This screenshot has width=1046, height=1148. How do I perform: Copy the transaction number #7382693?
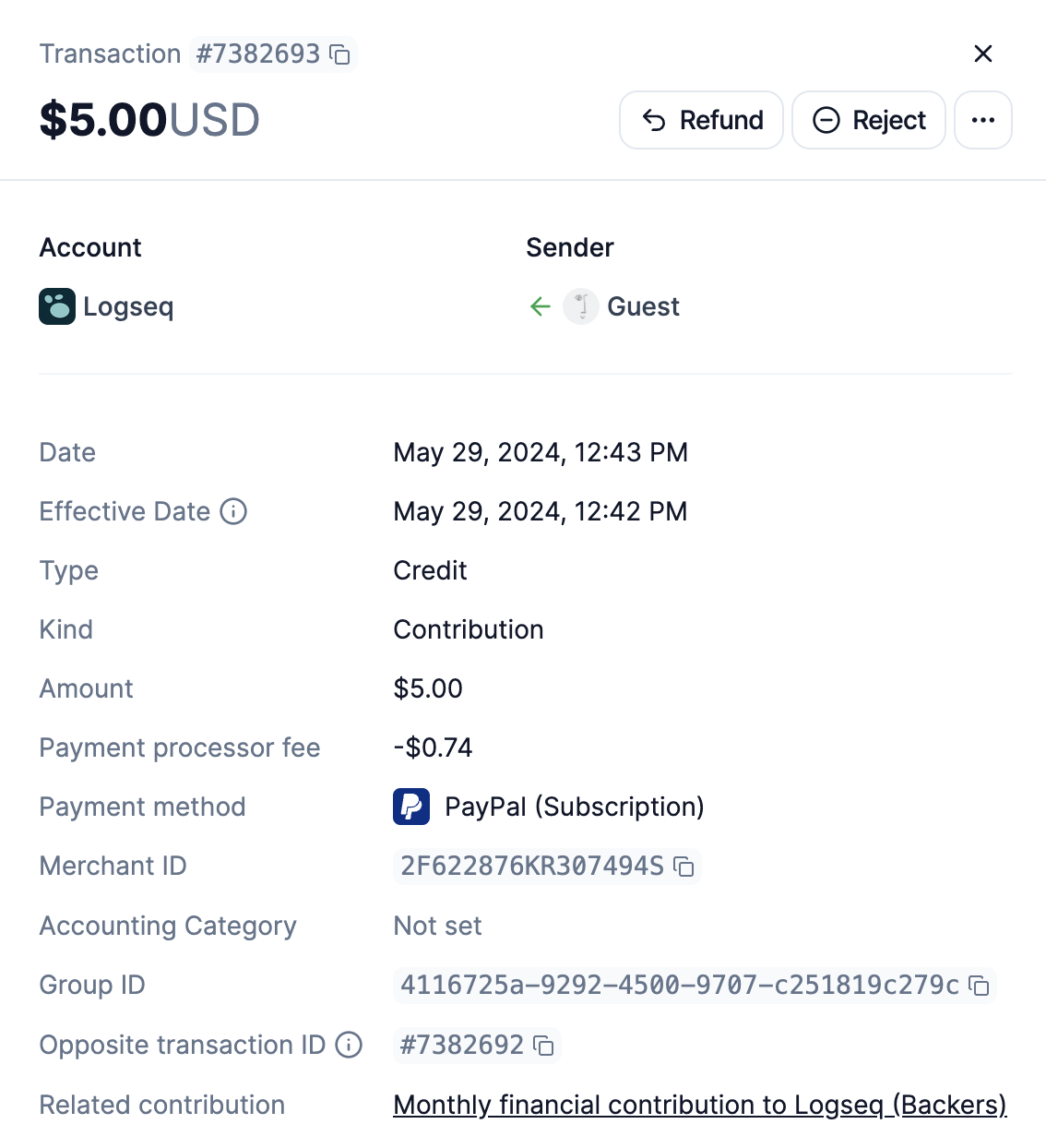pyautogui.click(x=340, y=54)
